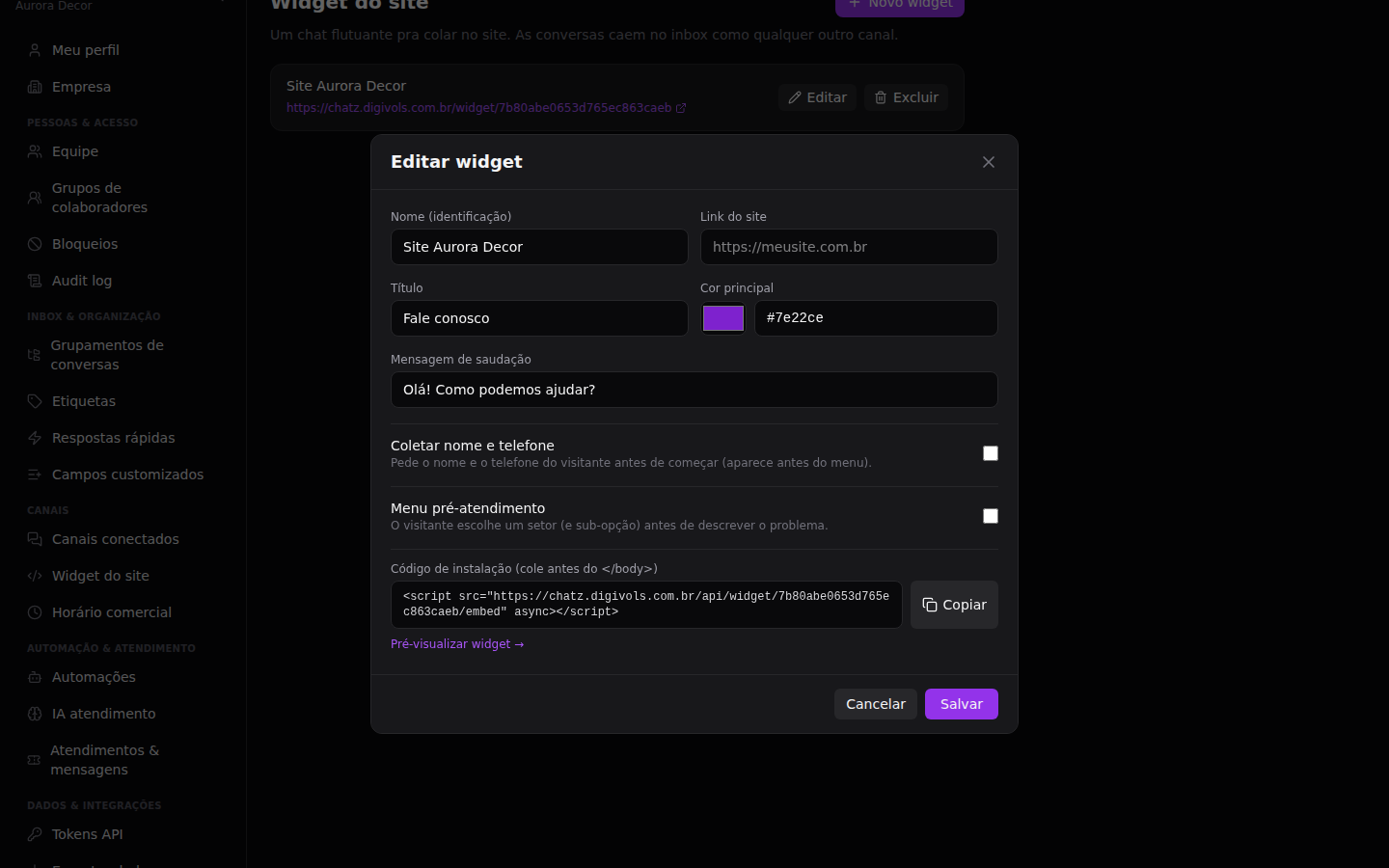Go to Equipe page

(123, 151)
